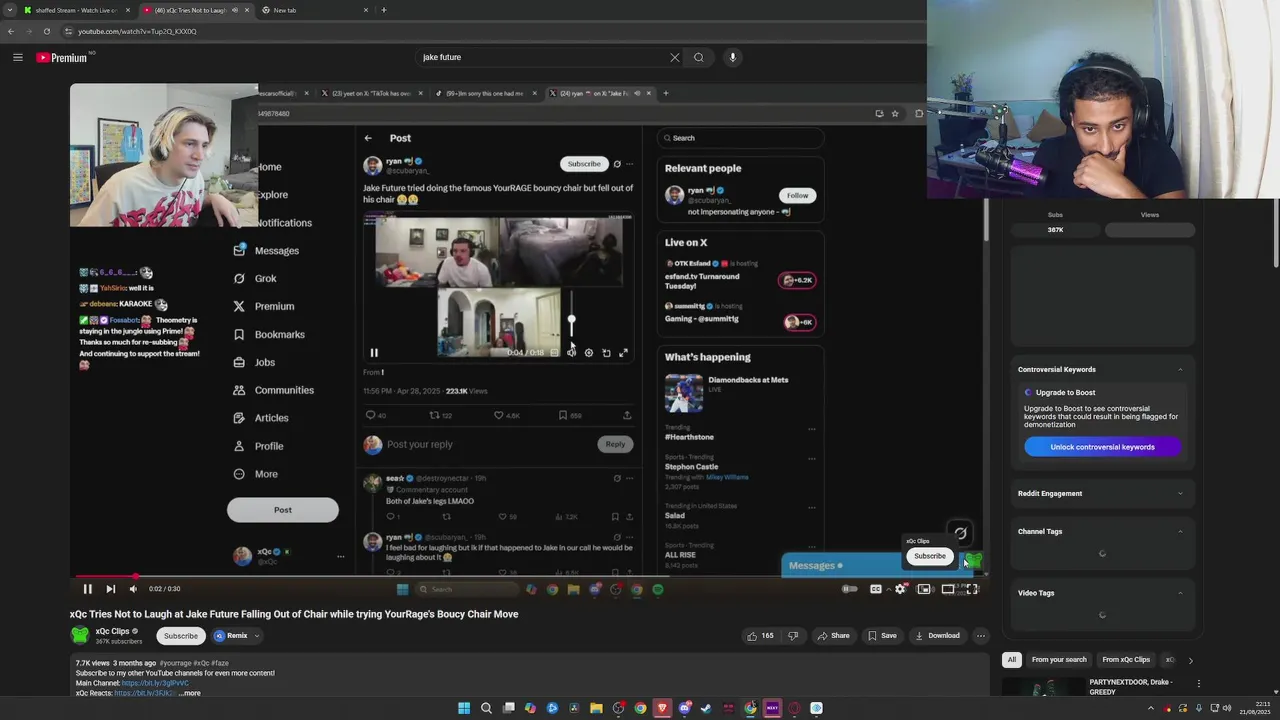This screenshot has width=1280, height=720.
Task: Open the xQc Clips channel name link
Action: [x=112, y=632]
